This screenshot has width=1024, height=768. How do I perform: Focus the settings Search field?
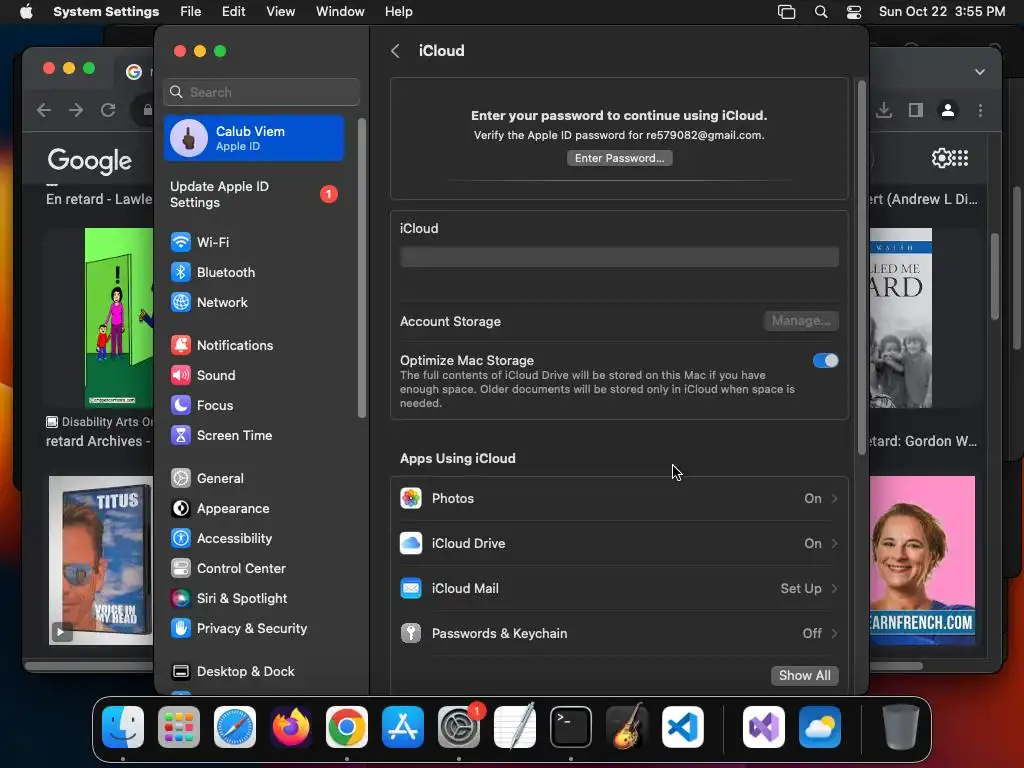tap(261, 92)
